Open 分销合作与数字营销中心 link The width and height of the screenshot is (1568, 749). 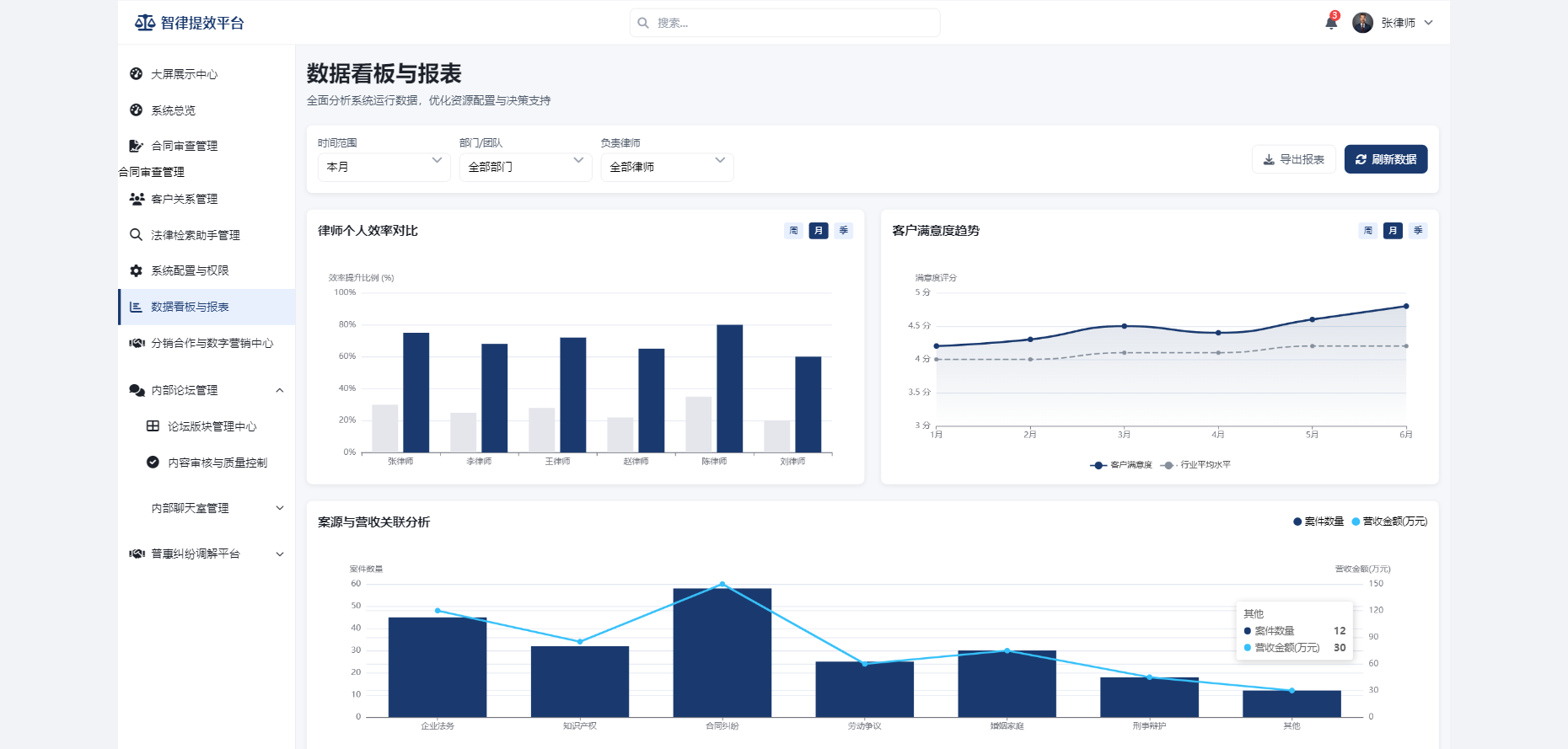207,343
